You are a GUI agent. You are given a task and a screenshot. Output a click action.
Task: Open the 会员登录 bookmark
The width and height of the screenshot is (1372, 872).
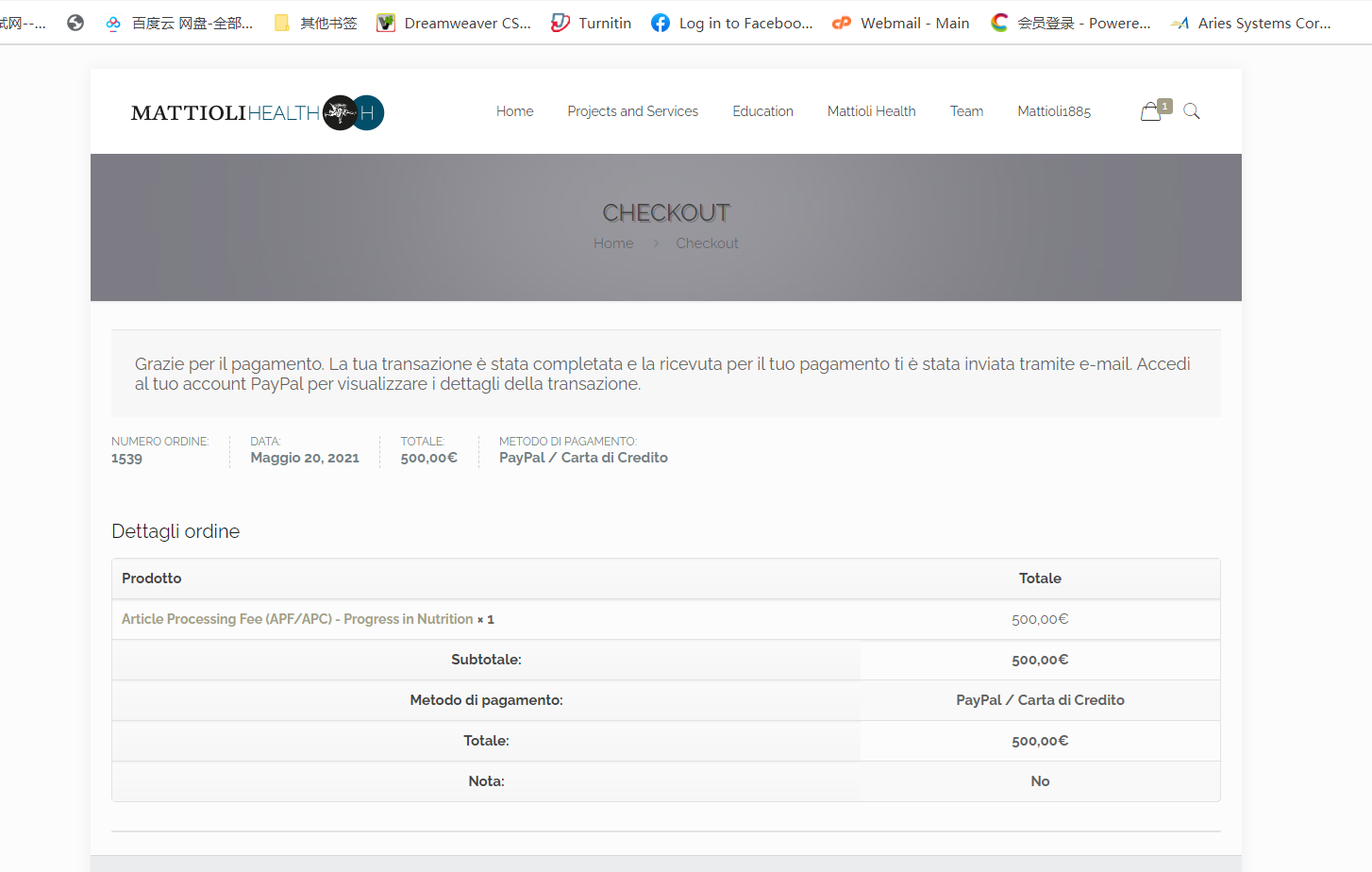(1071, 23)
